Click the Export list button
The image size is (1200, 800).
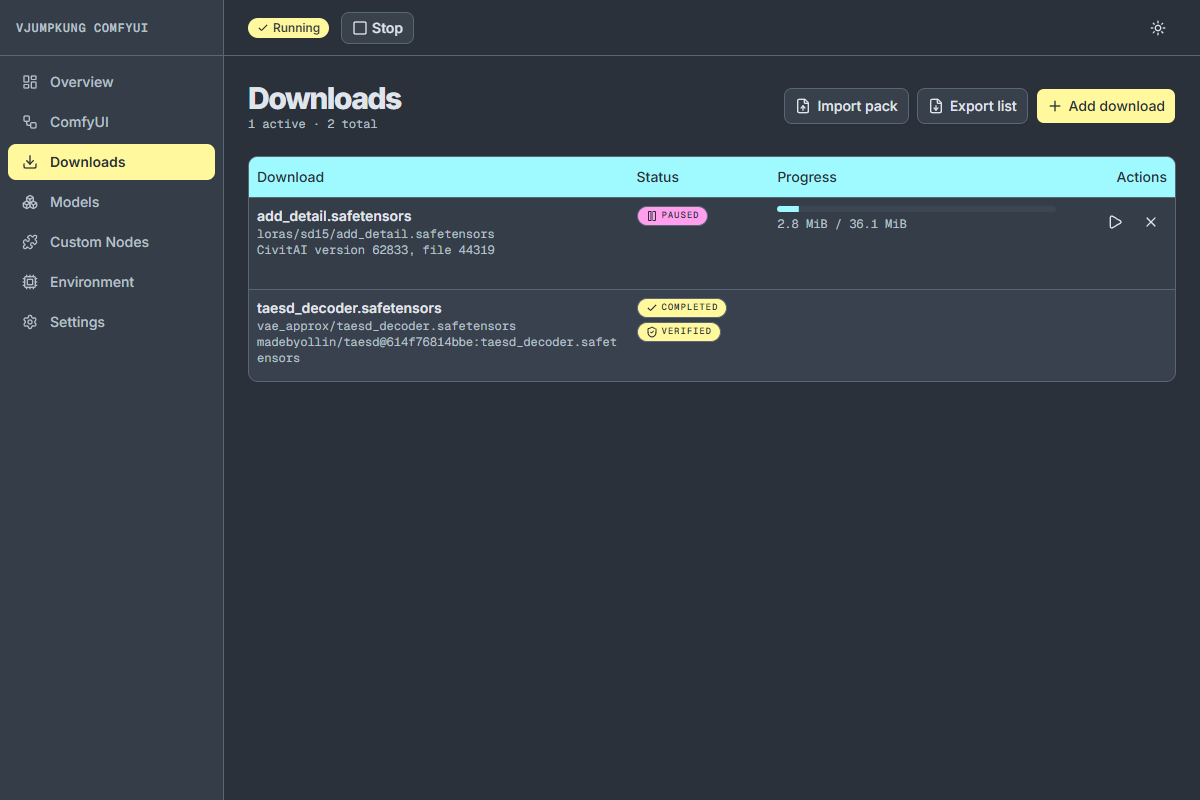coord(972,106)
